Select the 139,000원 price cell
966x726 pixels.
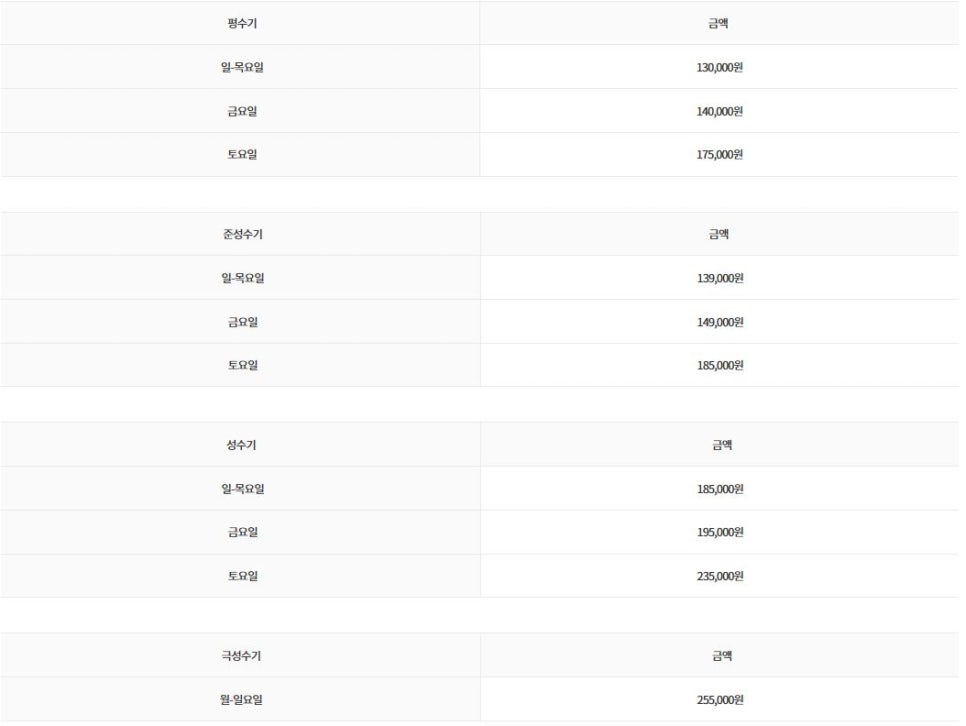[x=720, y=278]
